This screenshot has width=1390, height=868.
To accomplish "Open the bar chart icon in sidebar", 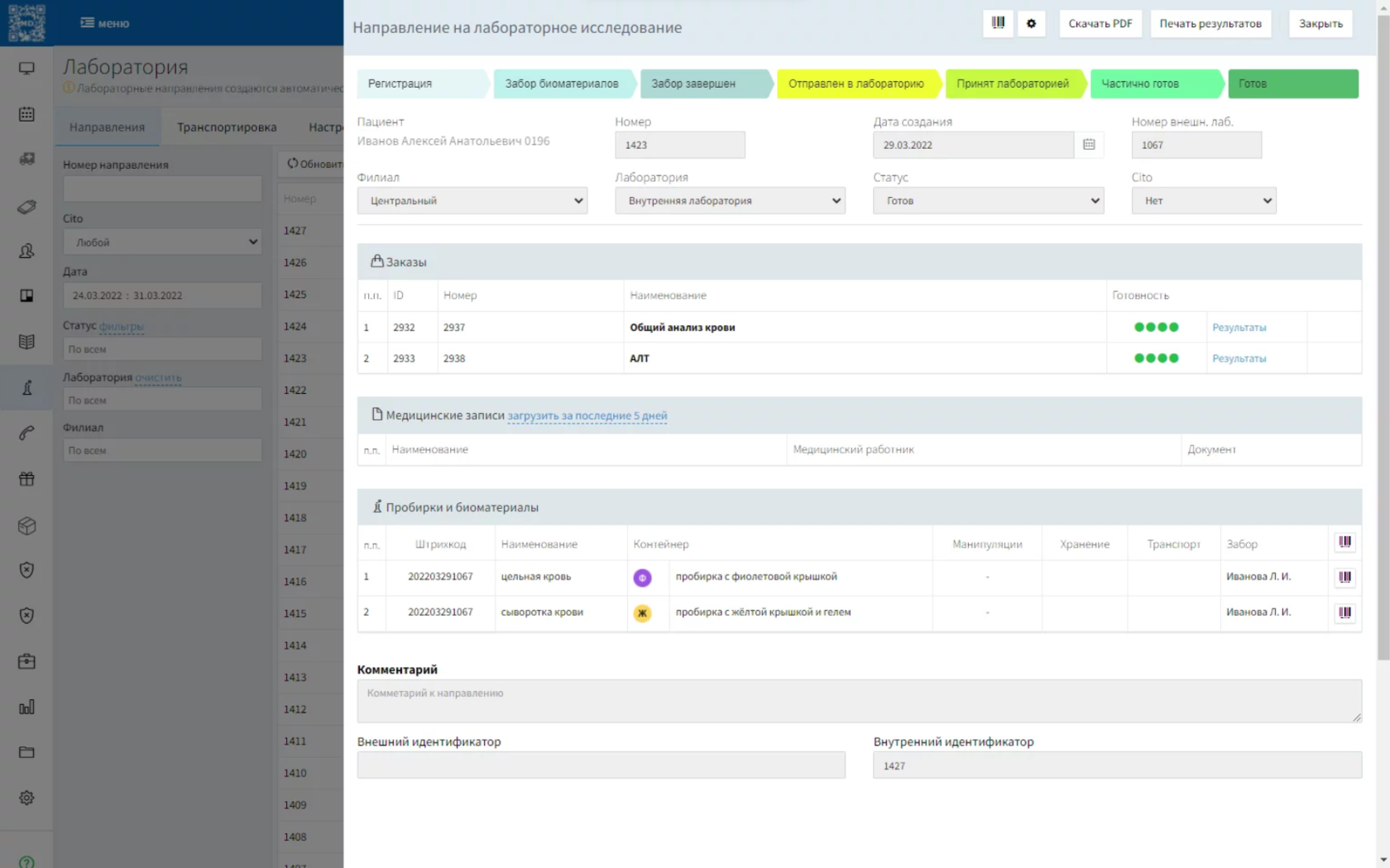I will coord(26,707).
